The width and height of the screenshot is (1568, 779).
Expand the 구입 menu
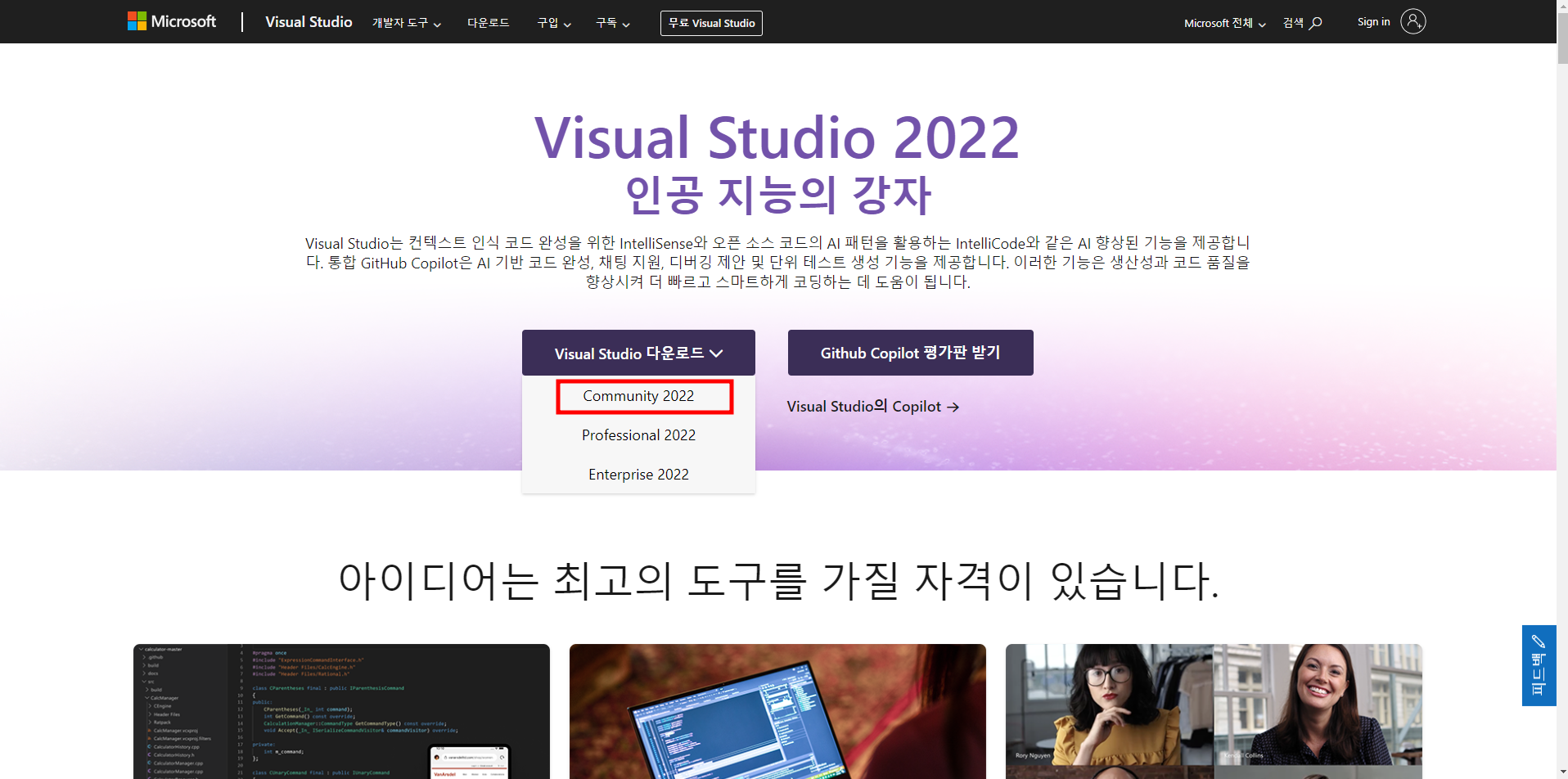[x=554, y=23]
